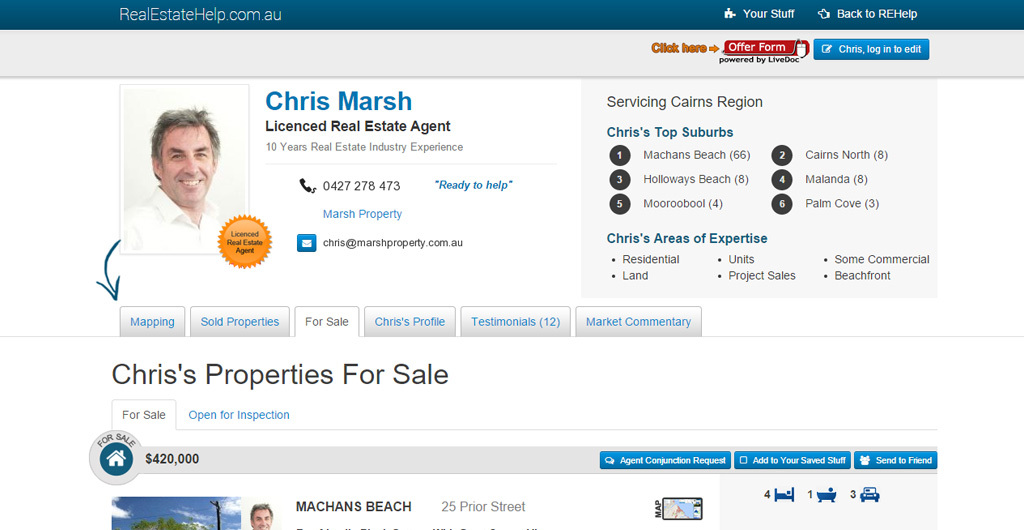Switch to the Testimonials (12) tab
The height and width of the screenshot is (530, 1024).
coord(515,322)
